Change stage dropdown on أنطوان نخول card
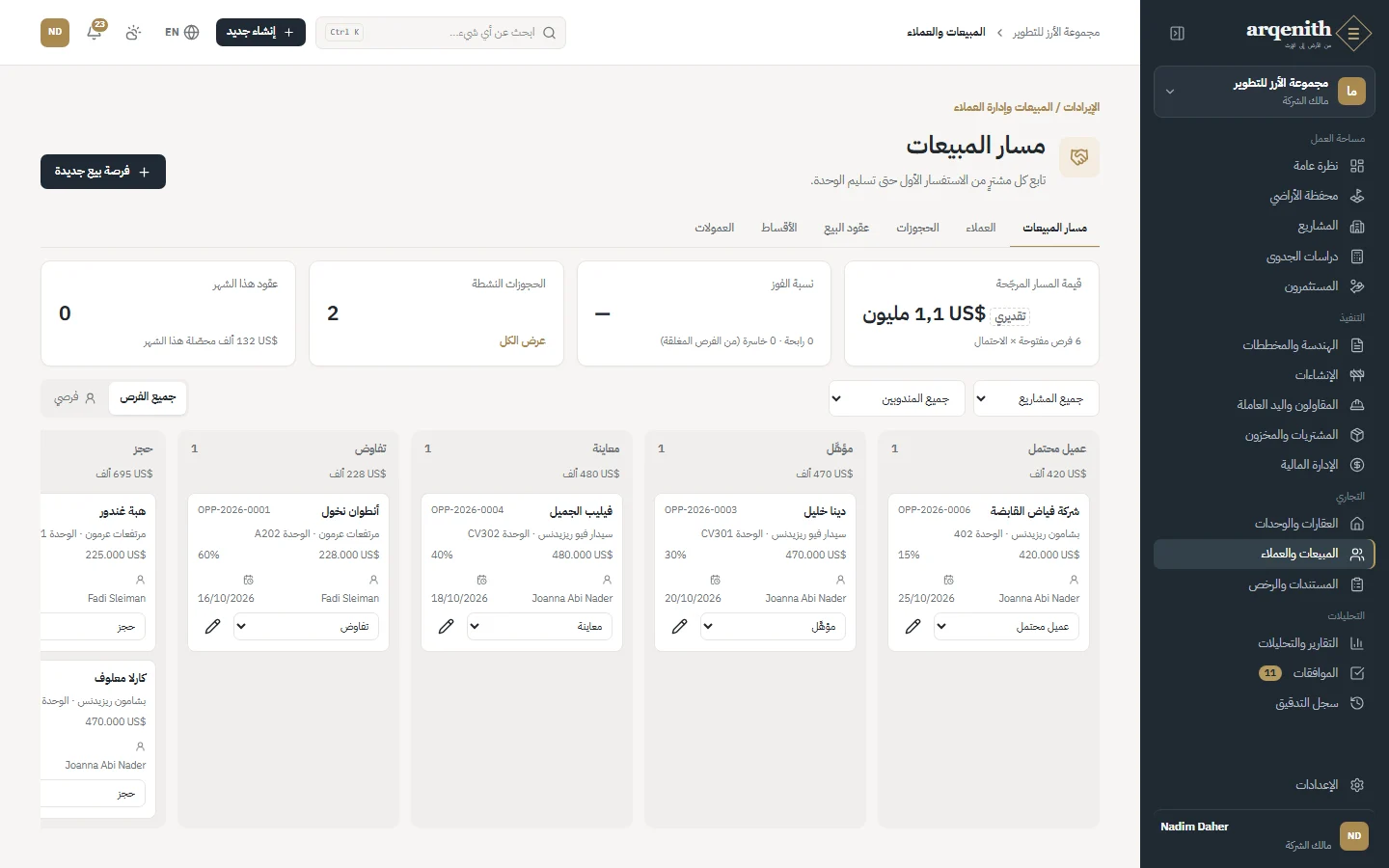 (306, 626)
